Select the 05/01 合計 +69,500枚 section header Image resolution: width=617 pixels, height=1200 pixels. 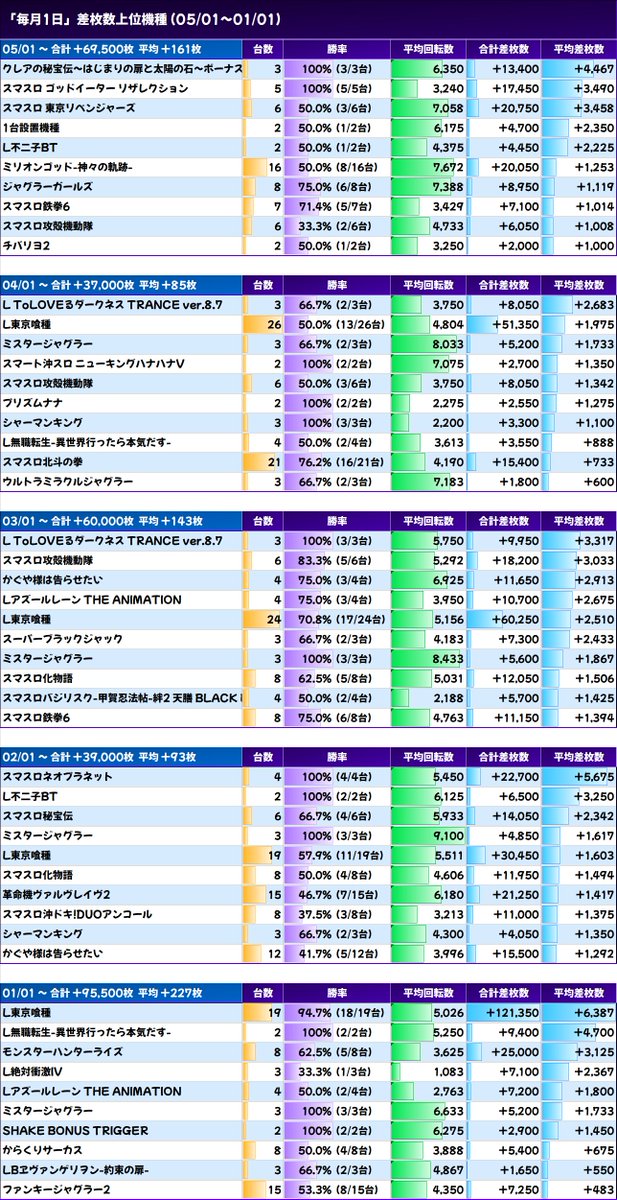pyautogui.click(x=121, y=47)
